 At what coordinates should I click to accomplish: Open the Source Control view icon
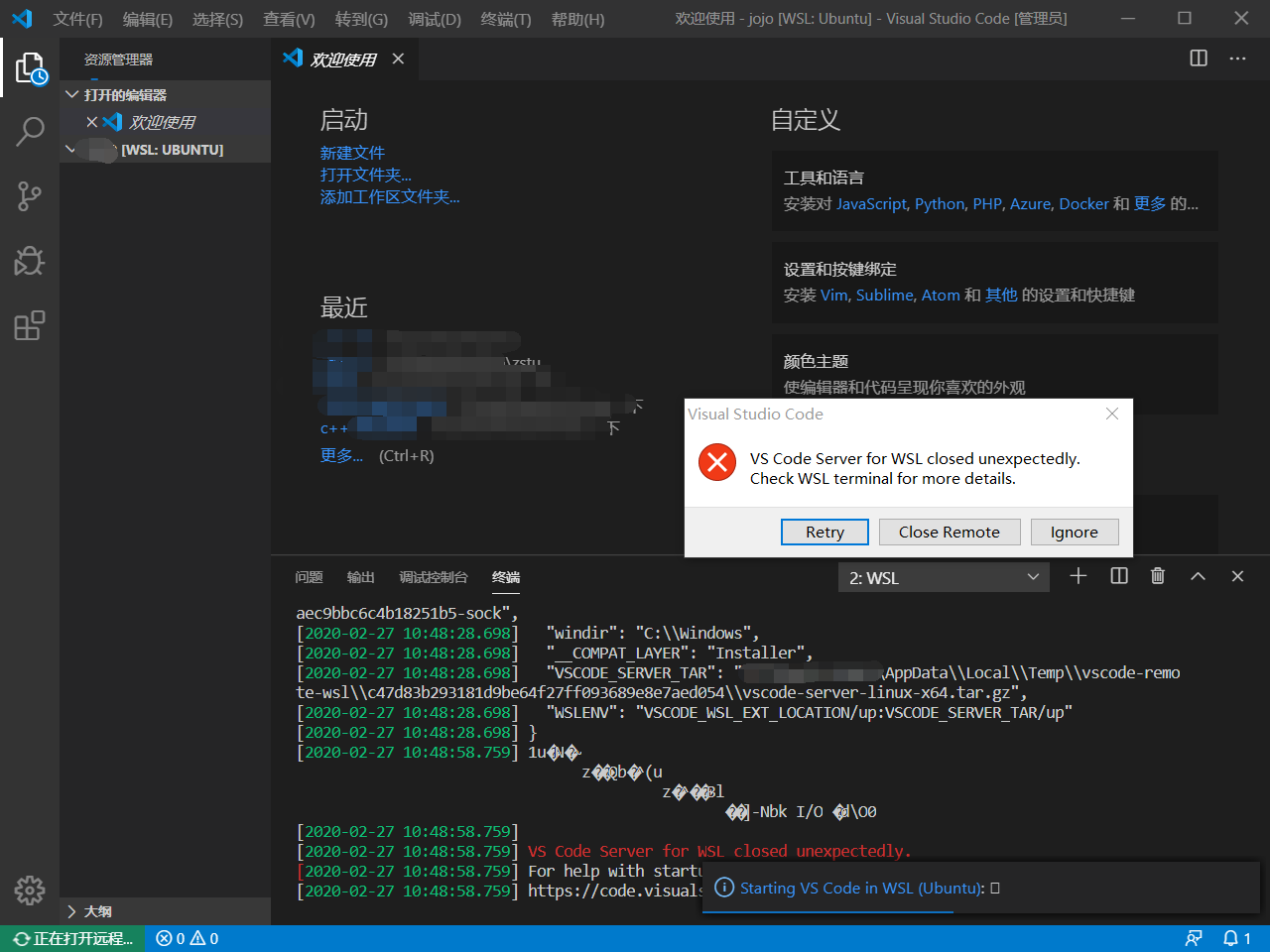click(30, 196)
